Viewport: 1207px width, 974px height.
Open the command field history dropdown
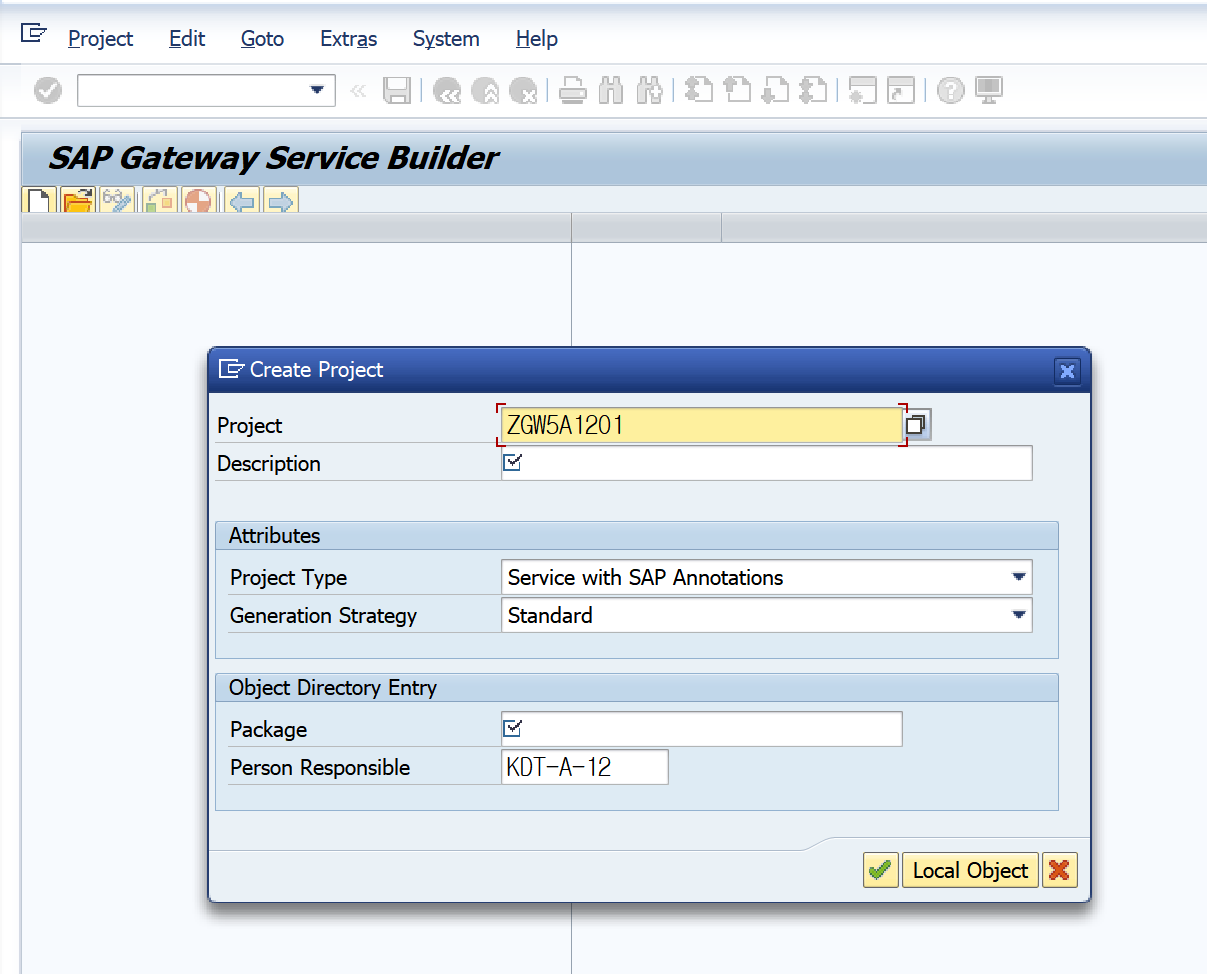pyautogui.click(x=317, y=90)
